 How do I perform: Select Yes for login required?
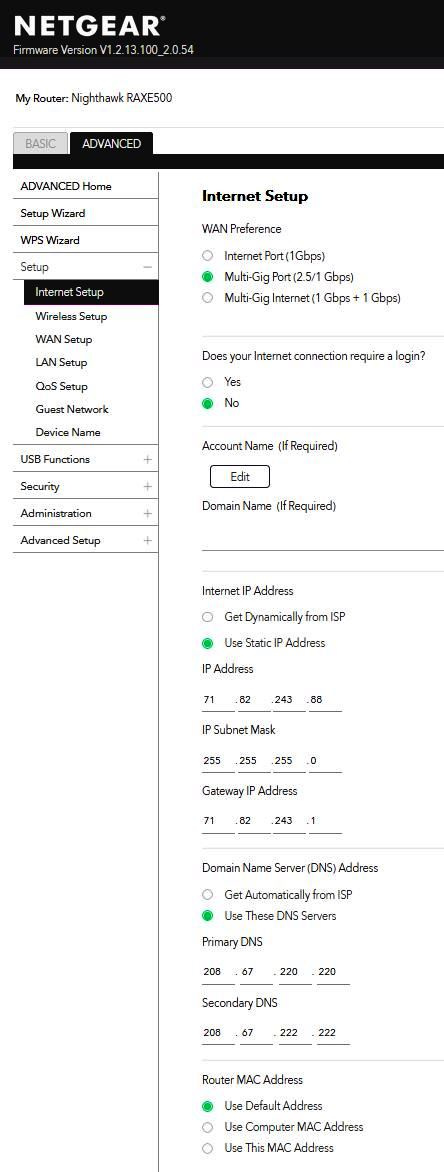pyautogui.click(x=208, y=382)
